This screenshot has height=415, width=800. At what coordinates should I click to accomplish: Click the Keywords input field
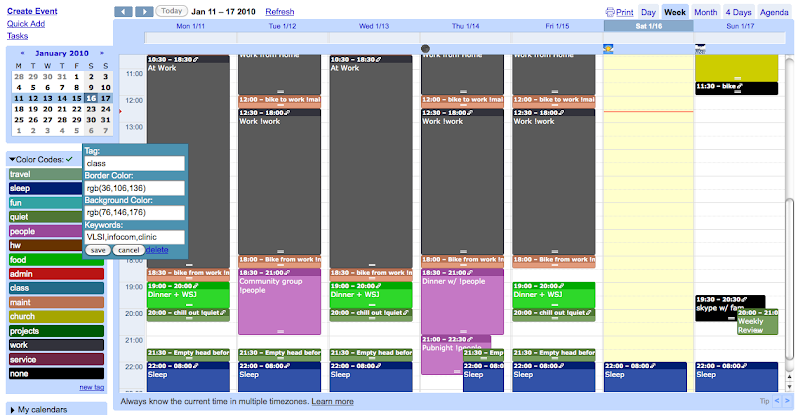135,237
